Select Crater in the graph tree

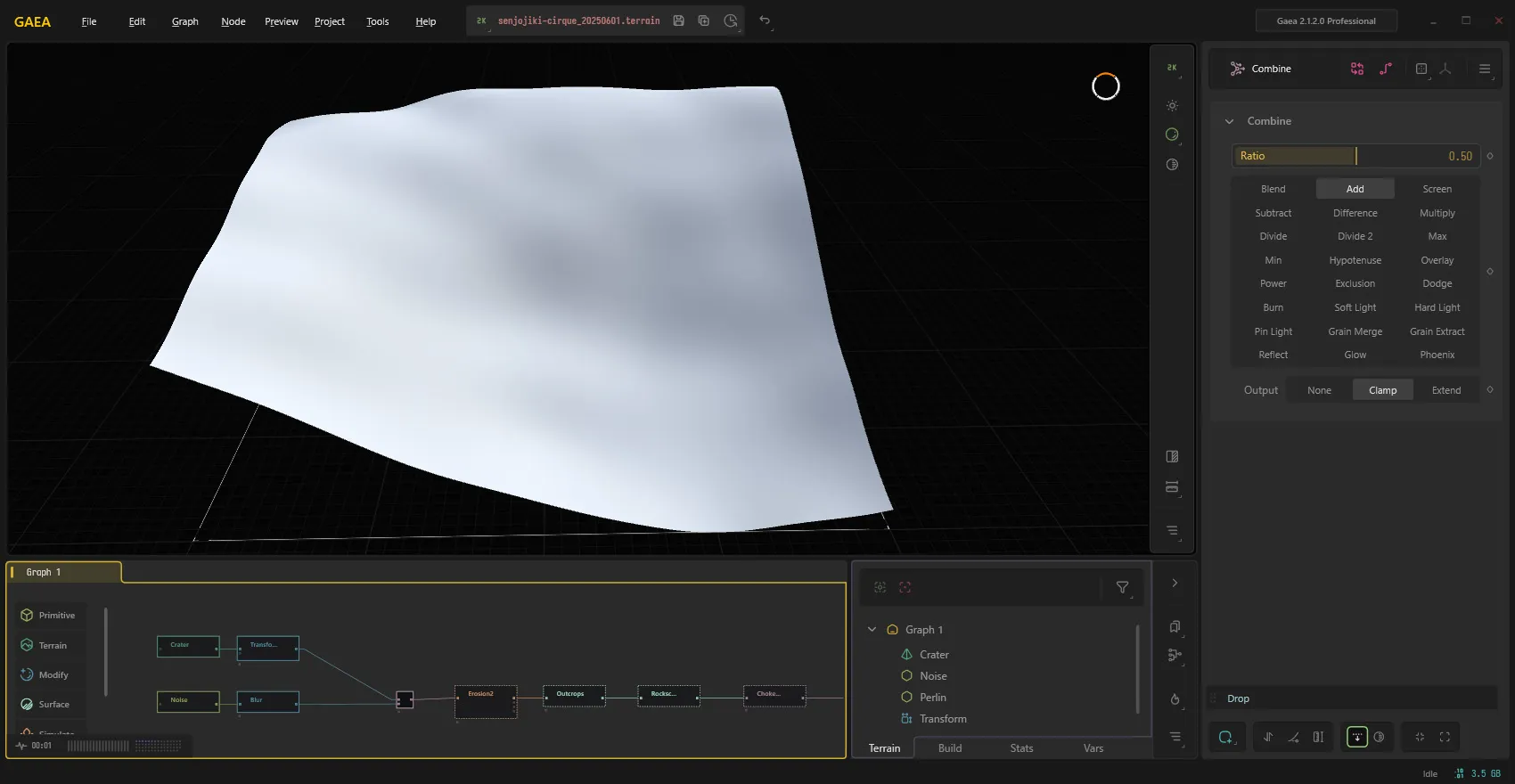click(934, 655)
